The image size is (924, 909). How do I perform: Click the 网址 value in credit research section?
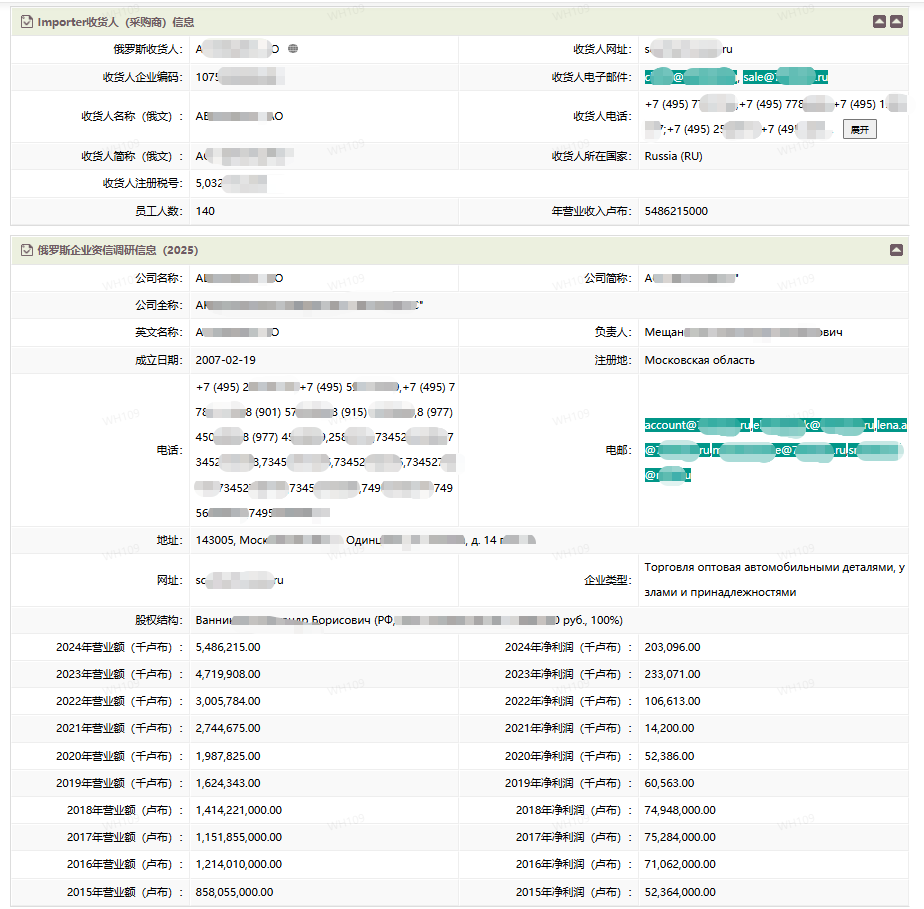[240, 580]
